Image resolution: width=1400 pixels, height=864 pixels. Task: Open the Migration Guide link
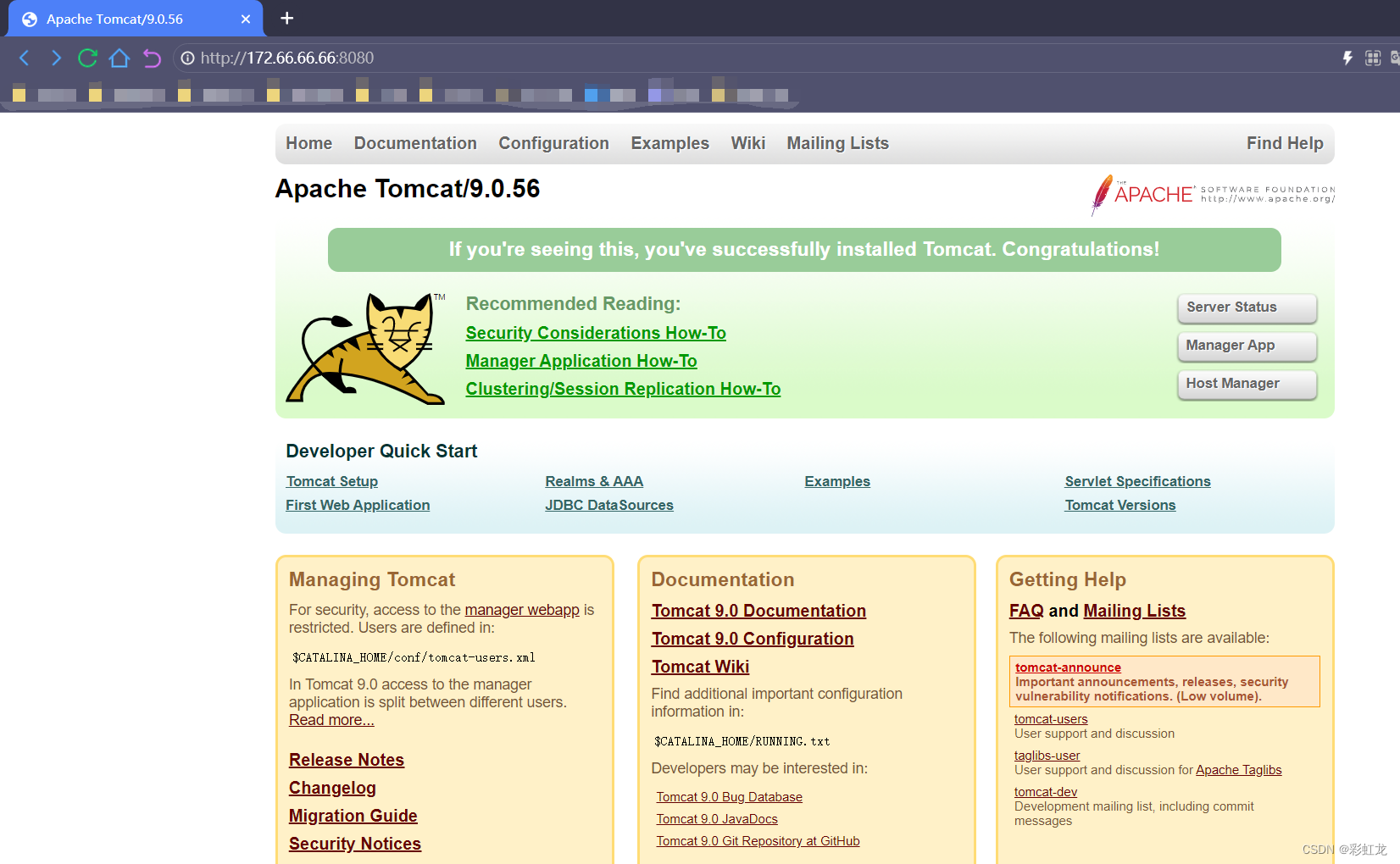[x=353, y=816]
